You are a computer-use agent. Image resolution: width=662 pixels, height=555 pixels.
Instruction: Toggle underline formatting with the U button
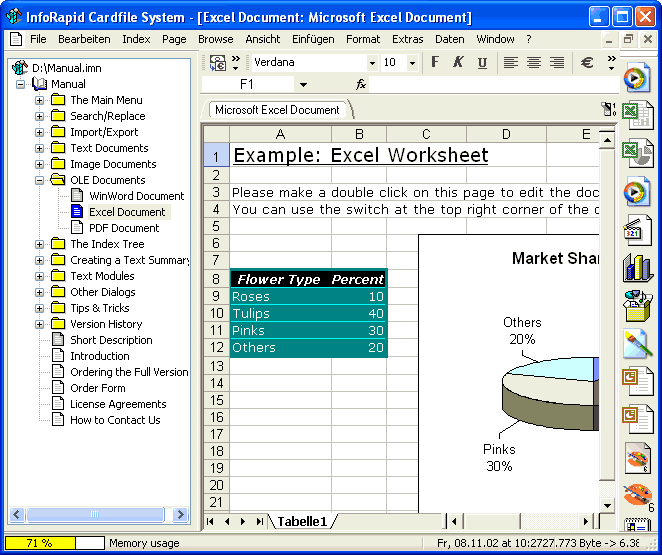coord(482,63)
